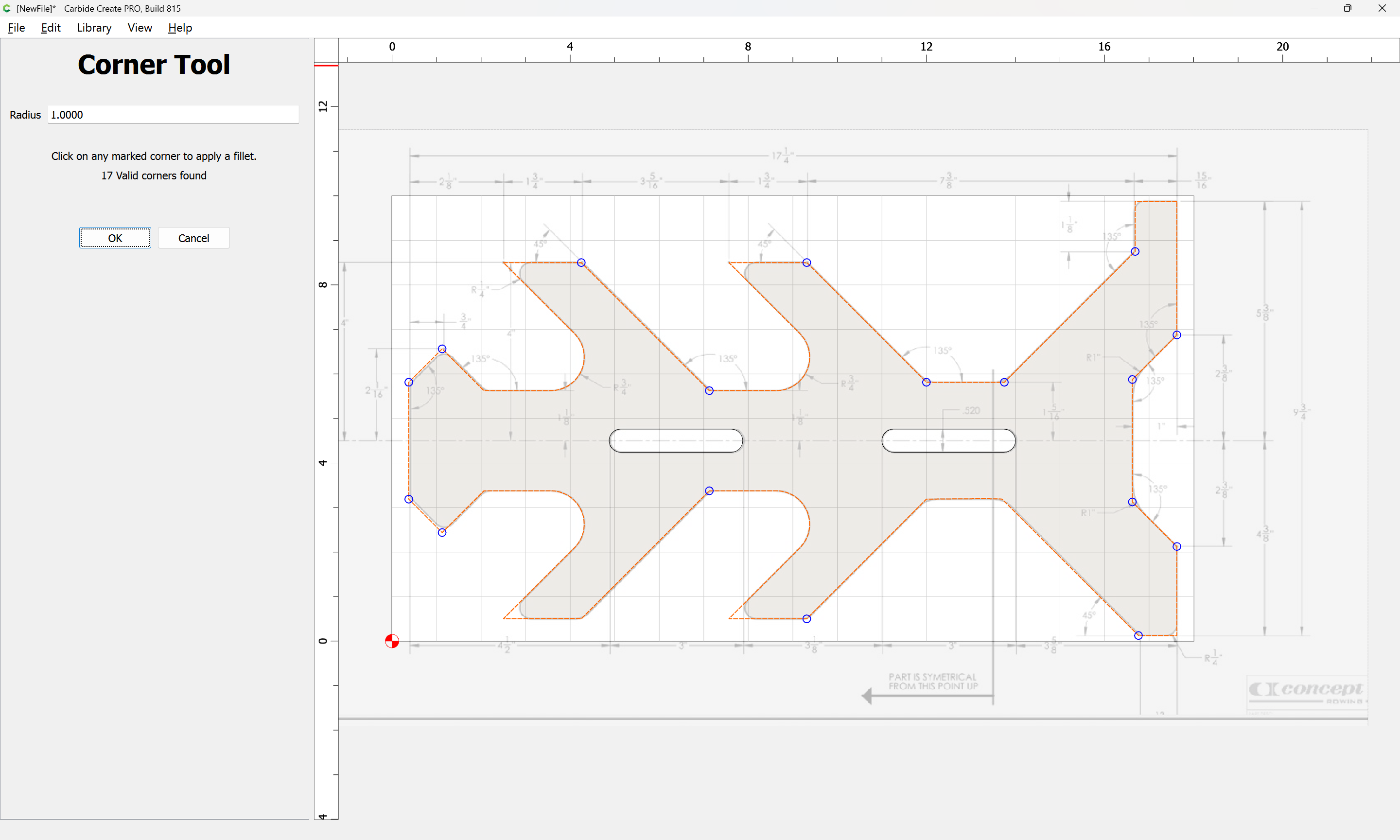This screenshot has height=840, width=1400.
Task: Click the Carbide Create app icon in title bar
Action: click(x=7, y=8)
